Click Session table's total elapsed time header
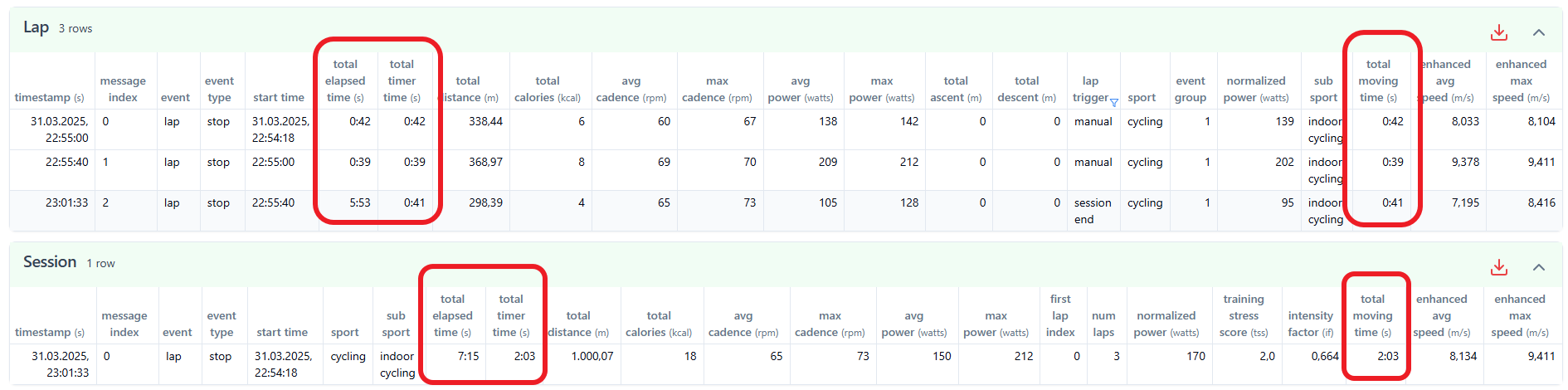Image resolution: width=1568 pixels, height=390 pixels. coord(452,315)
